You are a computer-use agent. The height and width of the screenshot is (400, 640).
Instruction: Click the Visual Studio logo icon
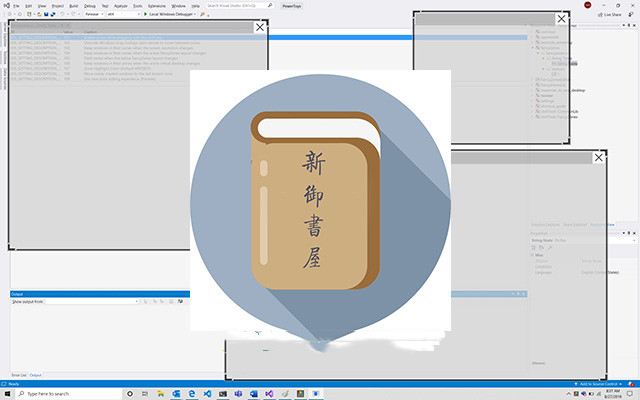pos(6,6)
